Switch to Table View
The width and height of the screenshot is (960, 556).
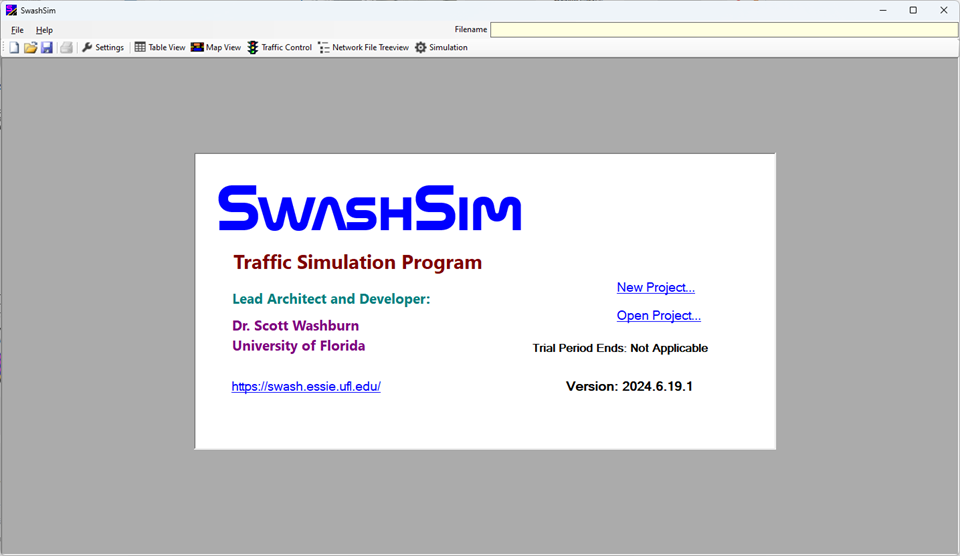(160, 47)
